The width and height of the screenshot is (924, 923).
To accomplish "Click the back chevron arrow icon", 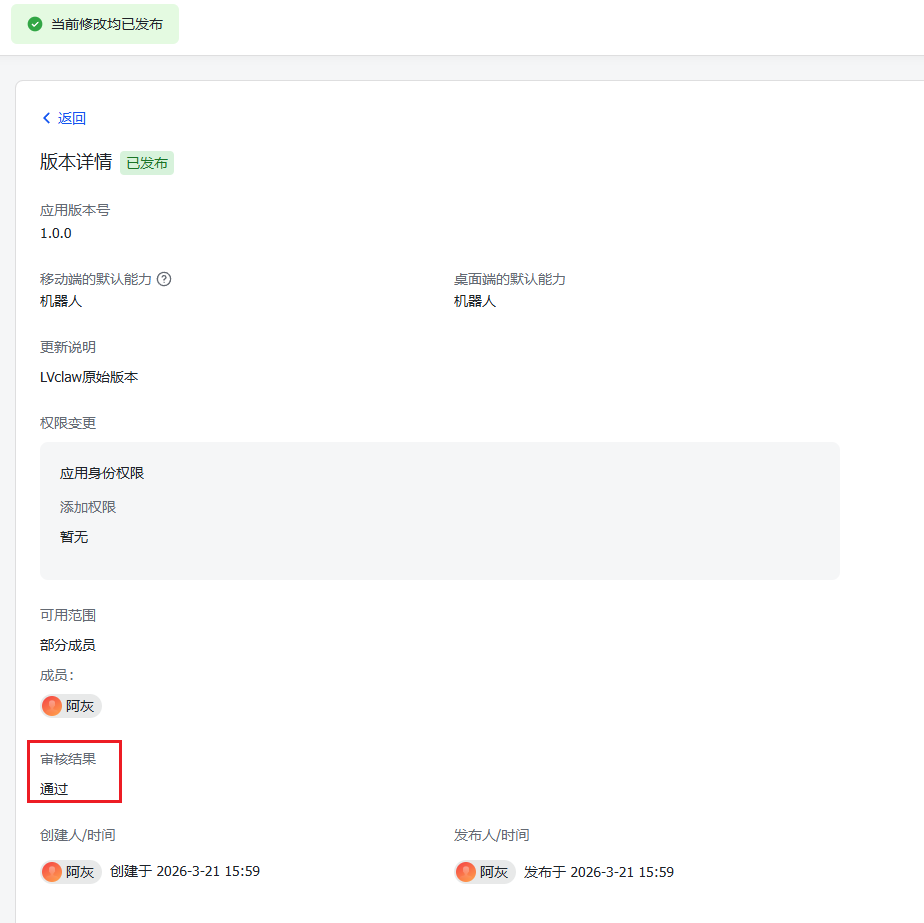I will [x=46, y=118].
